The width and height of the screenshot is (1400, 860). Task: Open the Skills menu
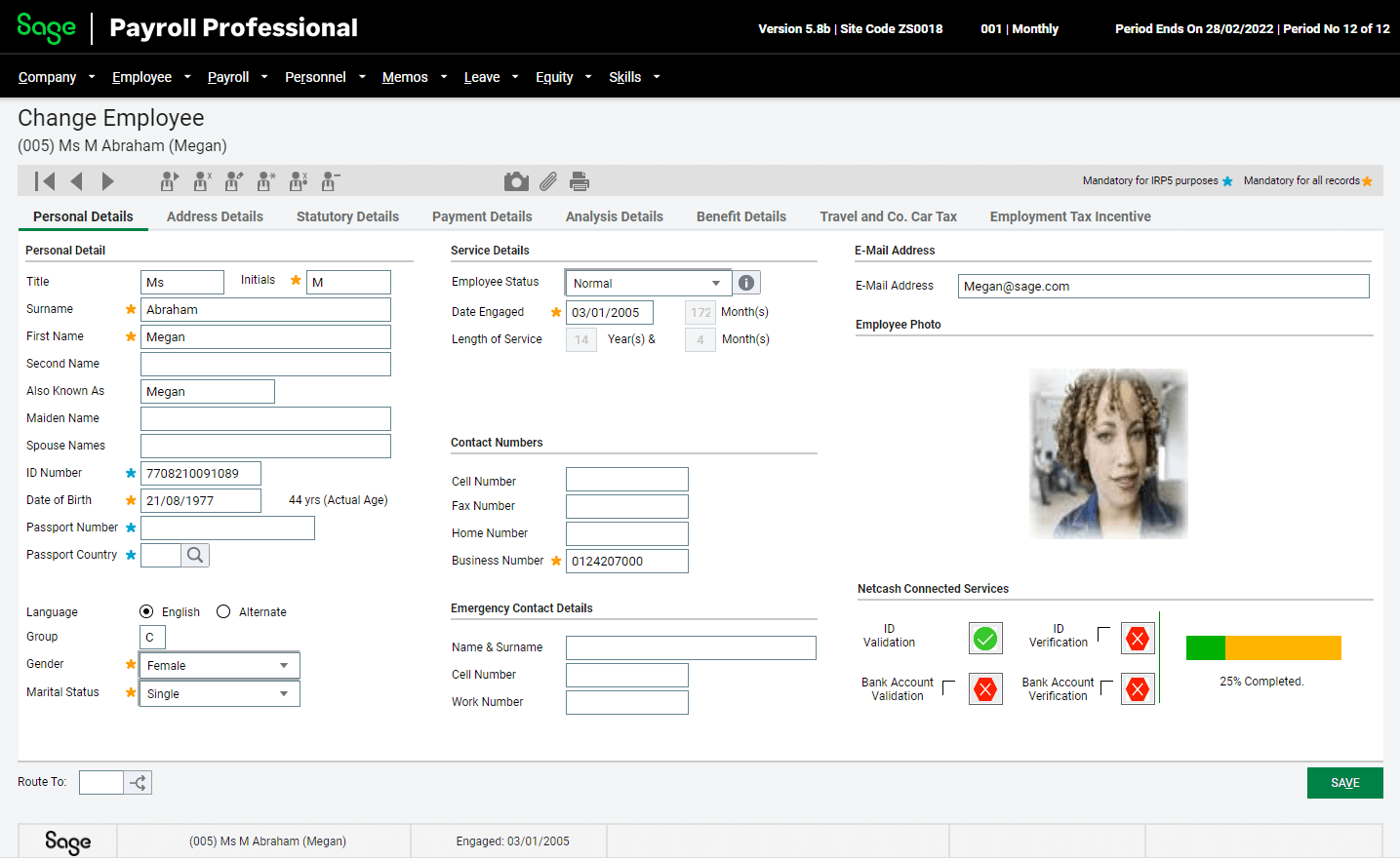[624, 77]
